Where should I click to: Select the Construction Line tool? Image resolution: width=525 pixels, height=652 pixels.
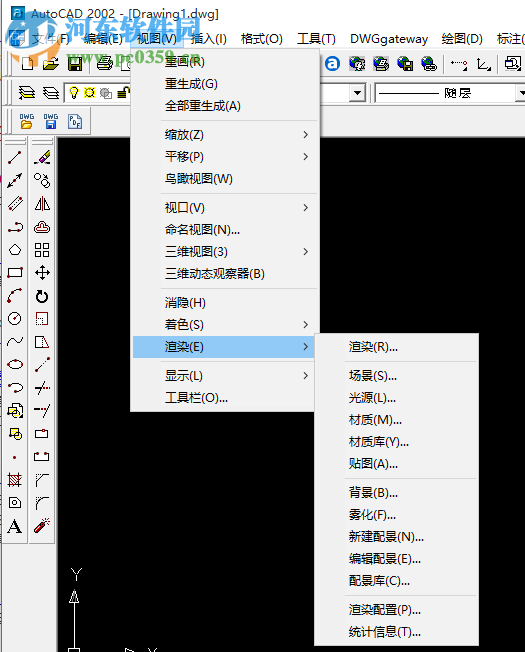tap(15, 180)
